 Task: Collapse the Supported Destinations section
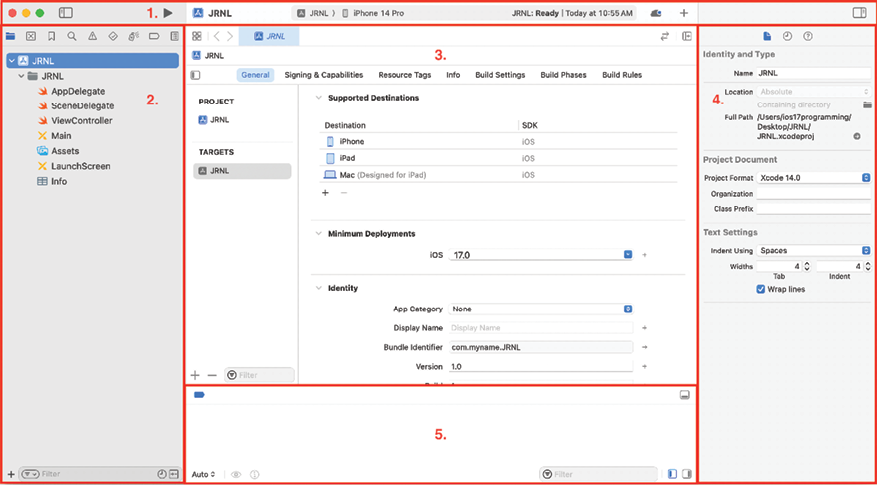pyautogui.click(x=318, y=98)
